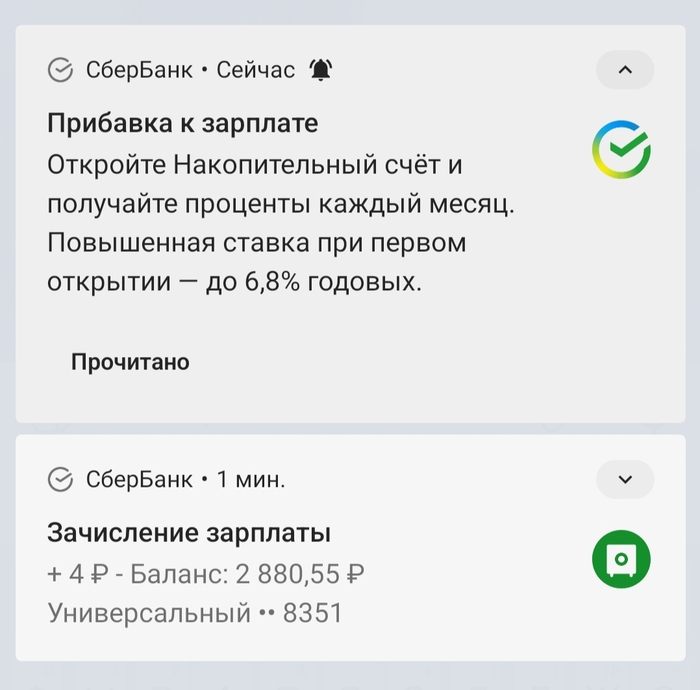Click the large green Sber logo

point(621,150)
